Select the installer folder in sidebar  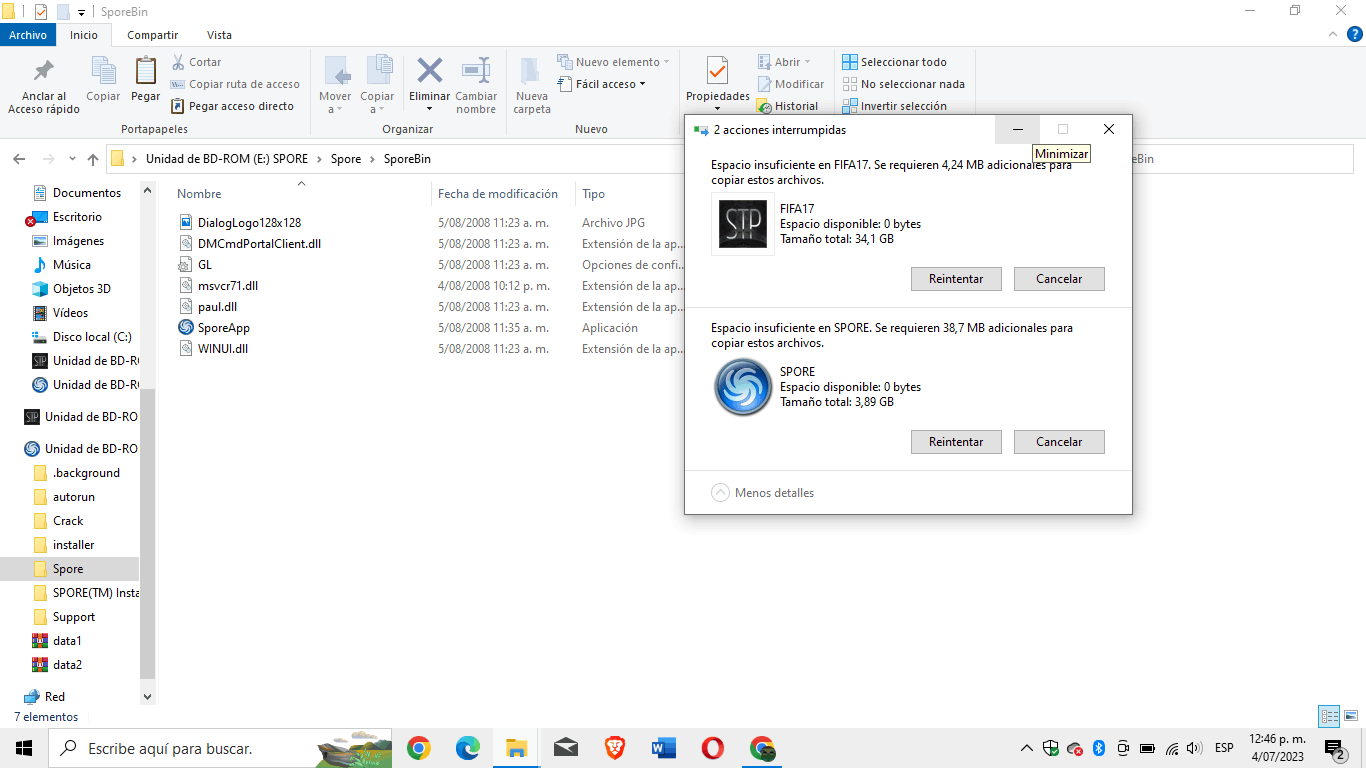click(x=73, y=545)
